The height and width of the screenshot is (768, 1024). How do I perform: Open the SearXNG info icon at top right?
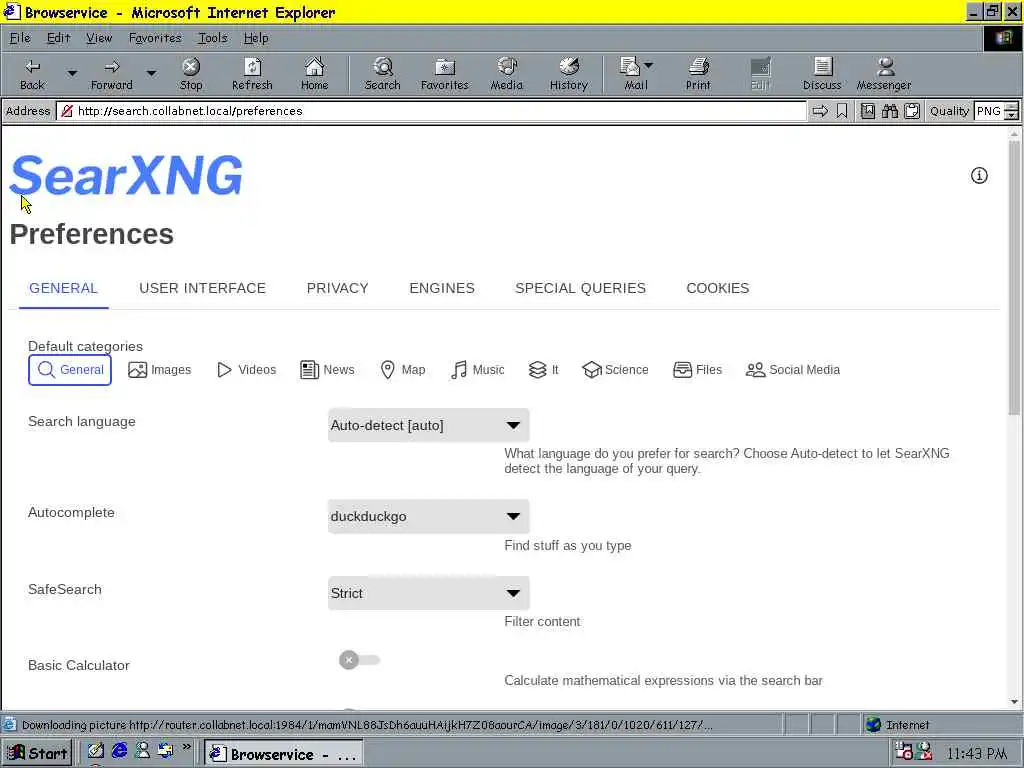[x=979, y=175]
